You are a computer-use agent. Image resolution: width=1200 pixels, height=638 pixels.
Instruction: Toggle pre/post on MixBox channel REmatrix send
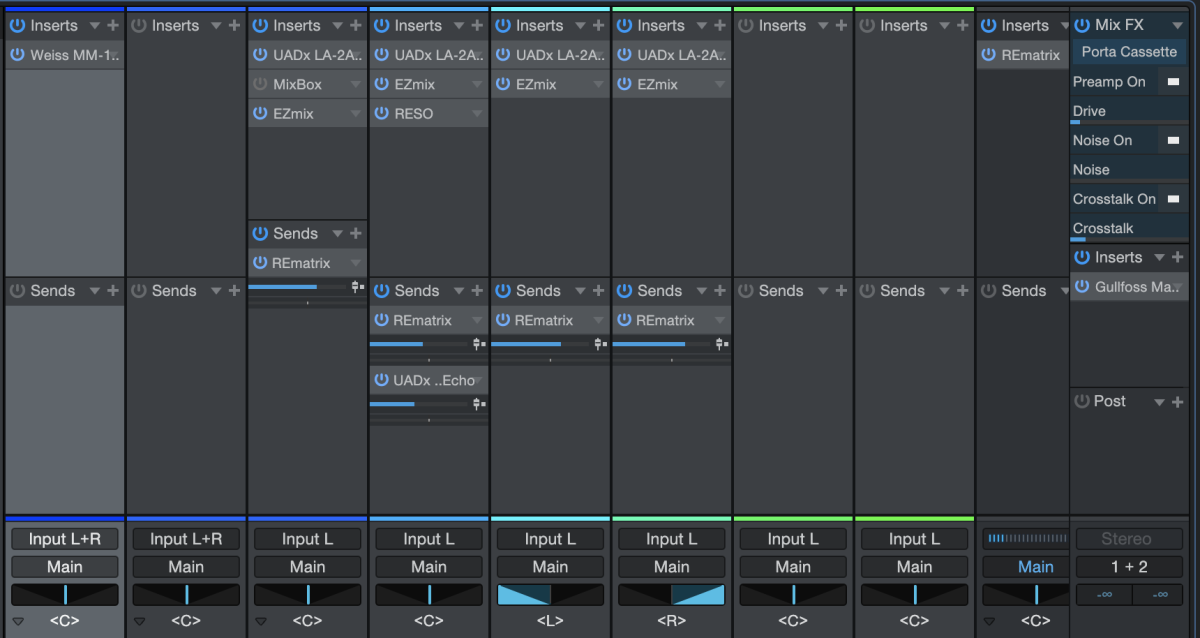pyautogui.click(x=356, y=287)
